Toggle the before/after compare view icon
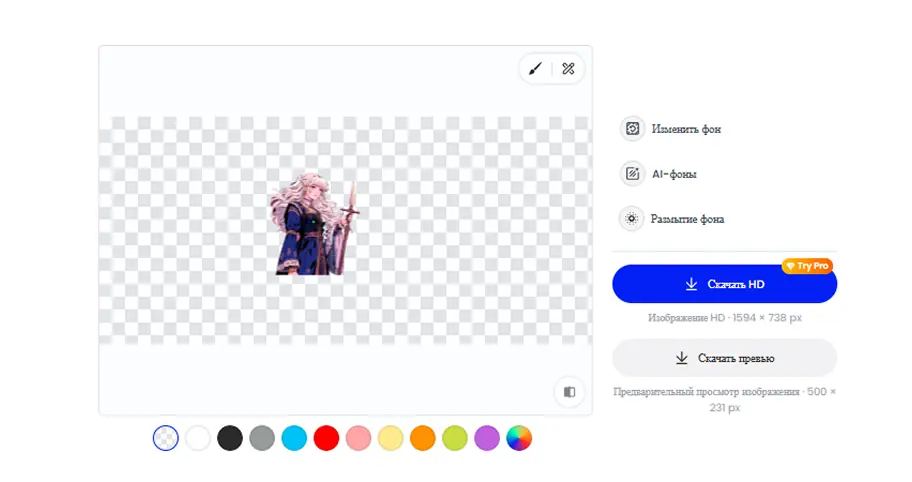The height and width of the screenshot is (482, 912). 569,392
